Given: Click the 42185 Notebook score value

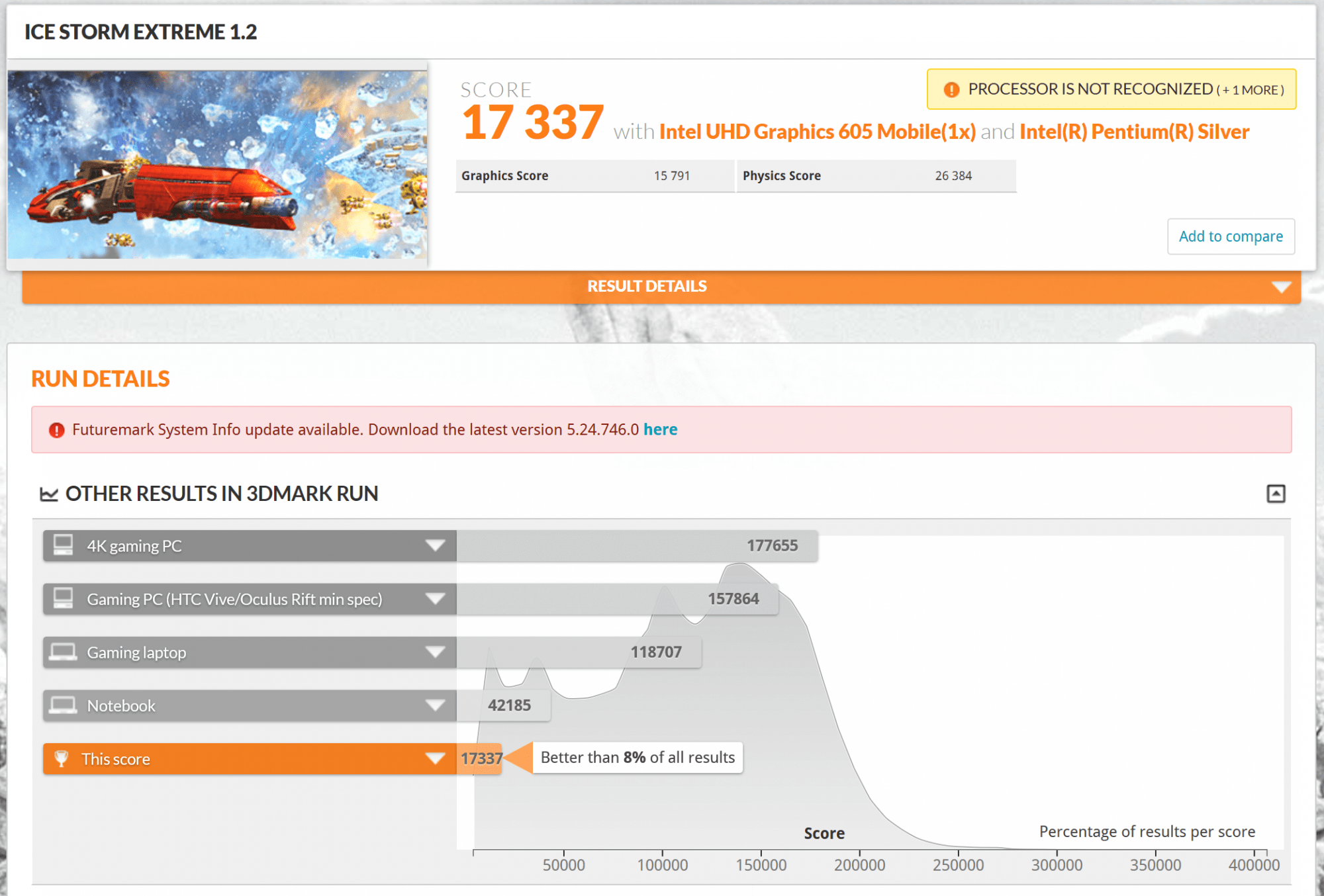Looking at the screenshot, I should [x=509, y=705].
